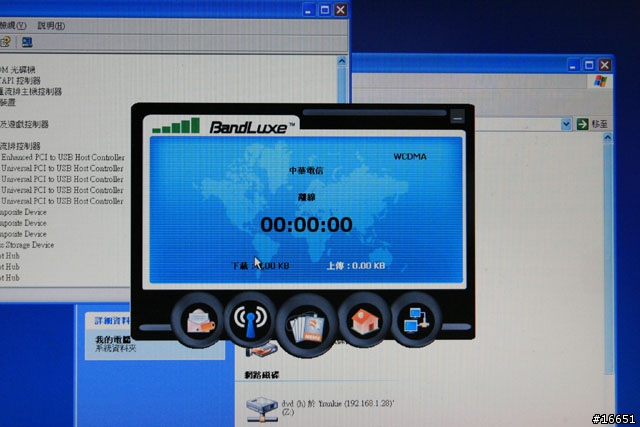Screen dimensions: 640x427
Task: Open the BandLuxe network computers icon
Action: click(416, 320)
